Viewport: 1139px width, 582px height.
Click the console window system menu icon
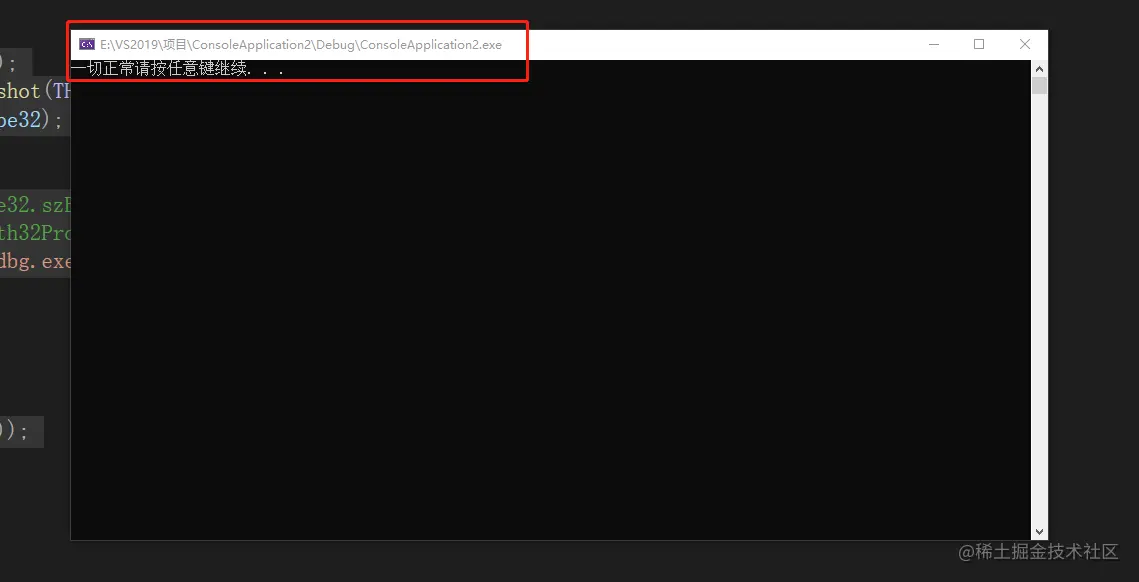click(x=86, y=44)
